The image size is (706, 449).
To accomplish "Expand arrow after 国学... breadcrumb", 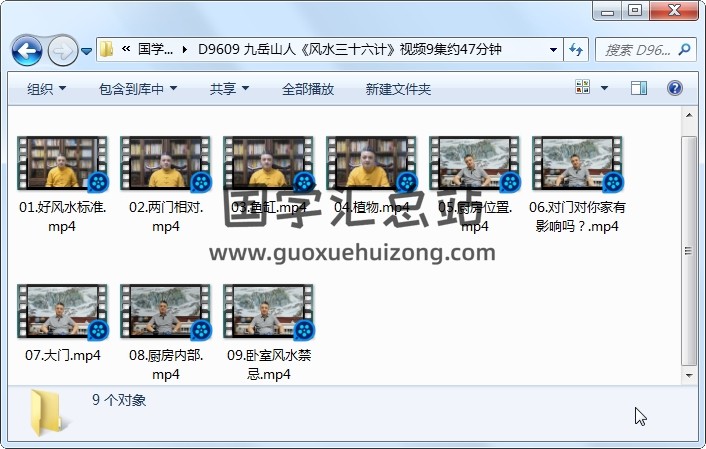I will pyautogui.click(x=185, y=49).
